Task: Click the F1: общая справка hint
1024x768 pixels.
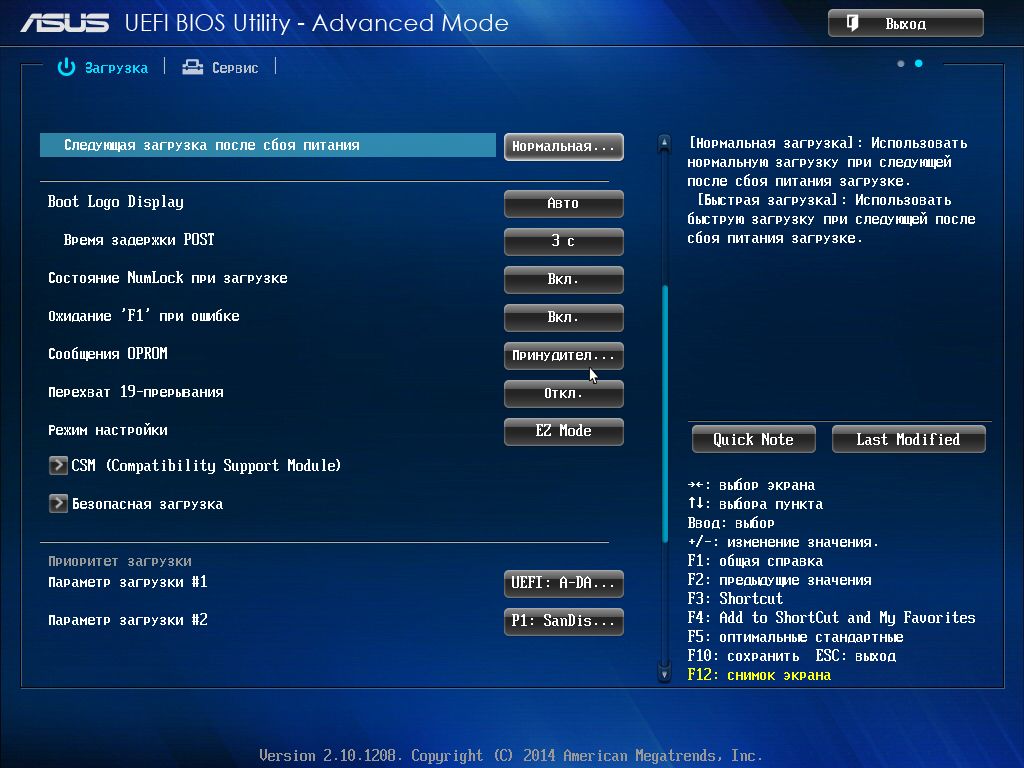Action: point(755,561)
